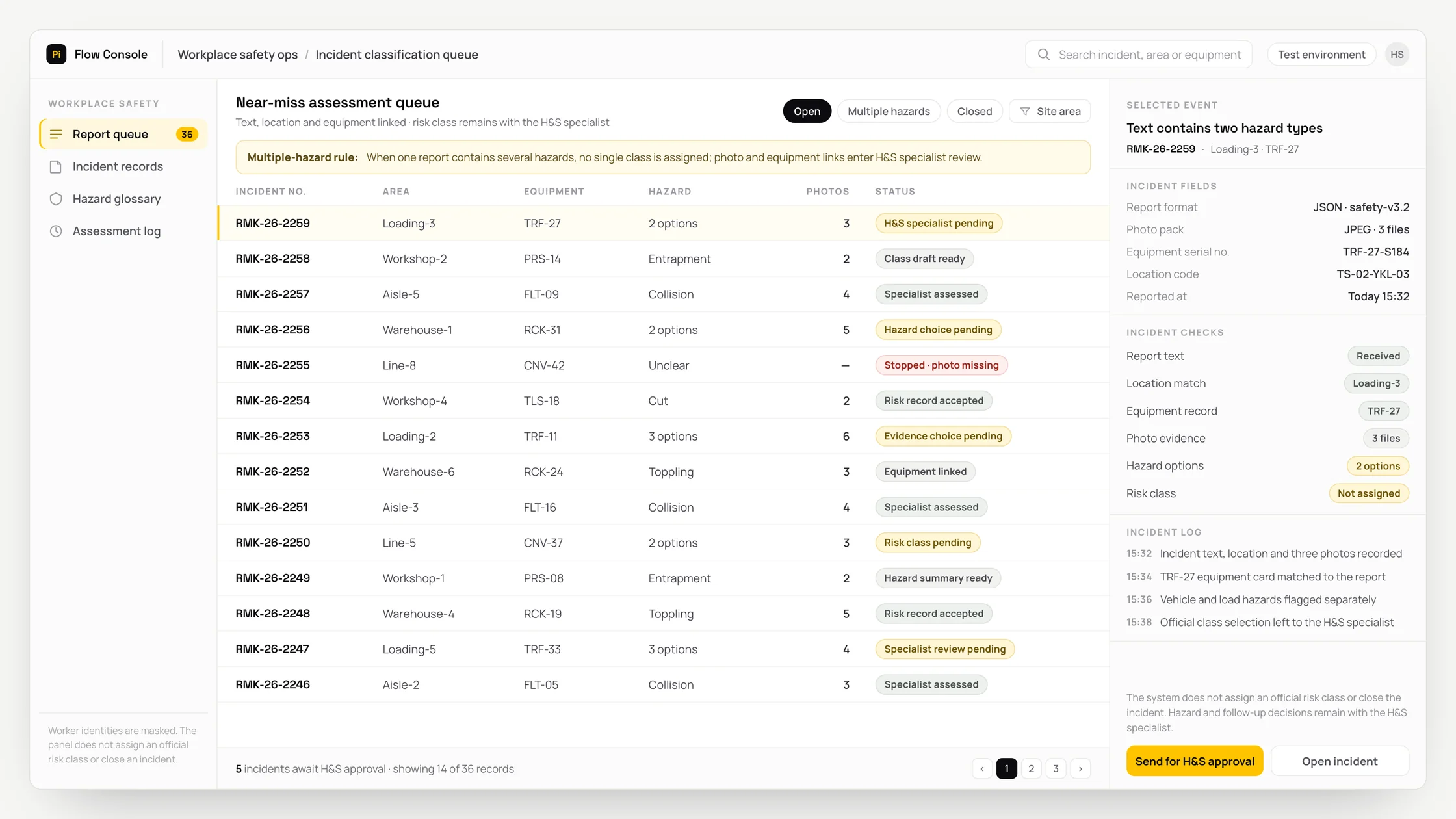Go to next page with right chevron
Screen dimensions: 1456x819
(x=1080, y=768)
